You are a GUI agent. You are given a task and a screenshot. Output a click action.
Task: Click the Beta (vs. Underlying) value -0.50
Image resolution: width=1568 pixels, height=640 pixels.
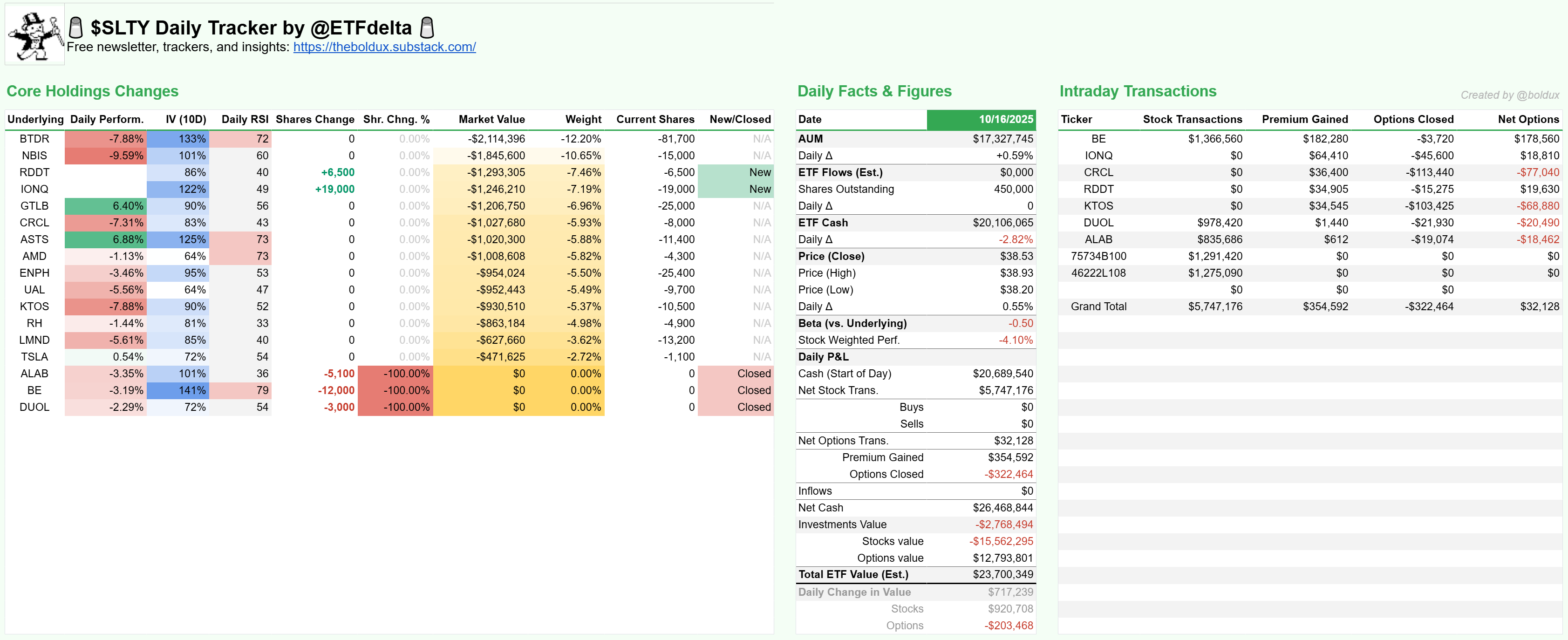click(1020, 323)
